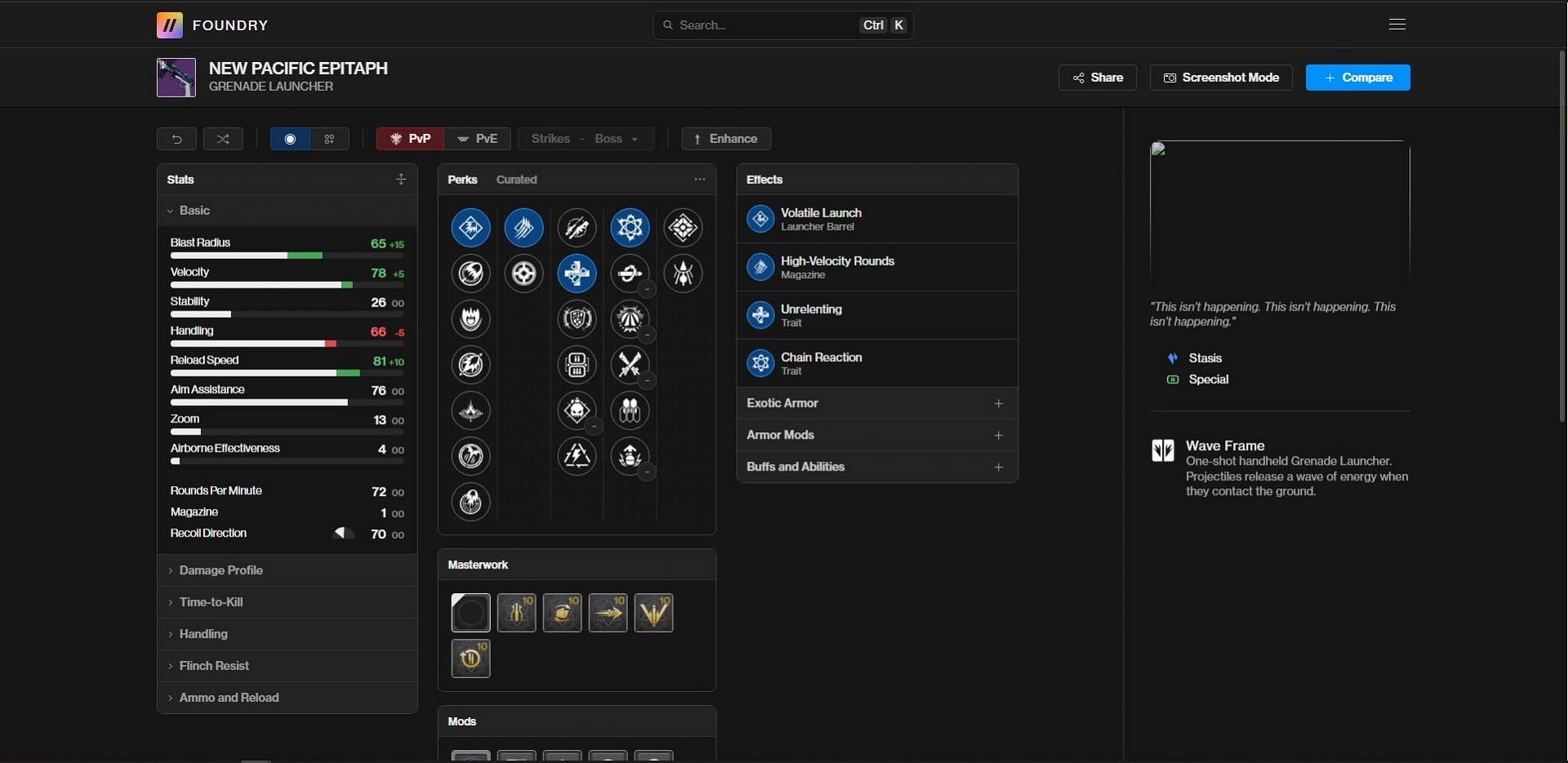Image resolution: width=1568 pixels, height=763 pixels.
Task: Expand the Buffs and Abilities section
Action: (x=877, y=467)
